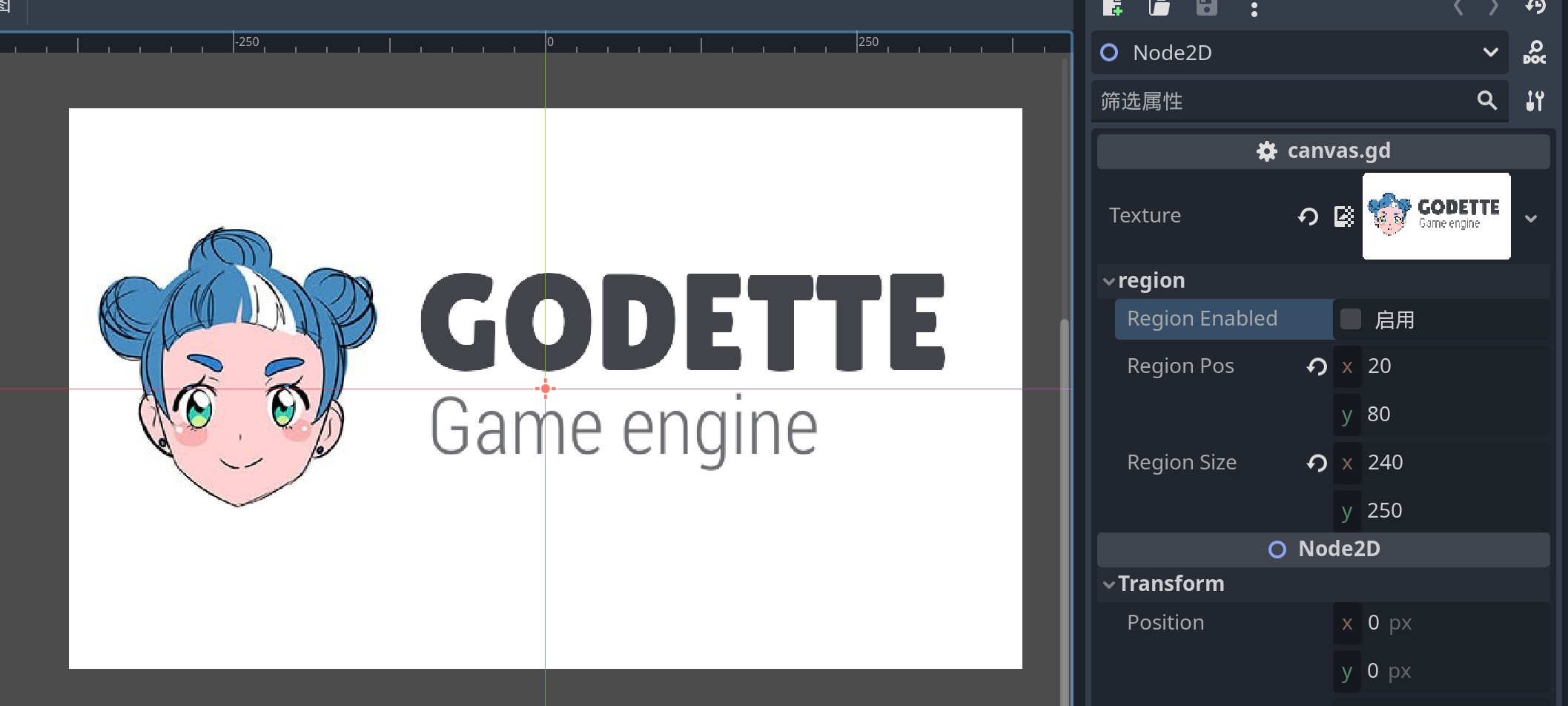Open the object history list

tap(1535, 8)
